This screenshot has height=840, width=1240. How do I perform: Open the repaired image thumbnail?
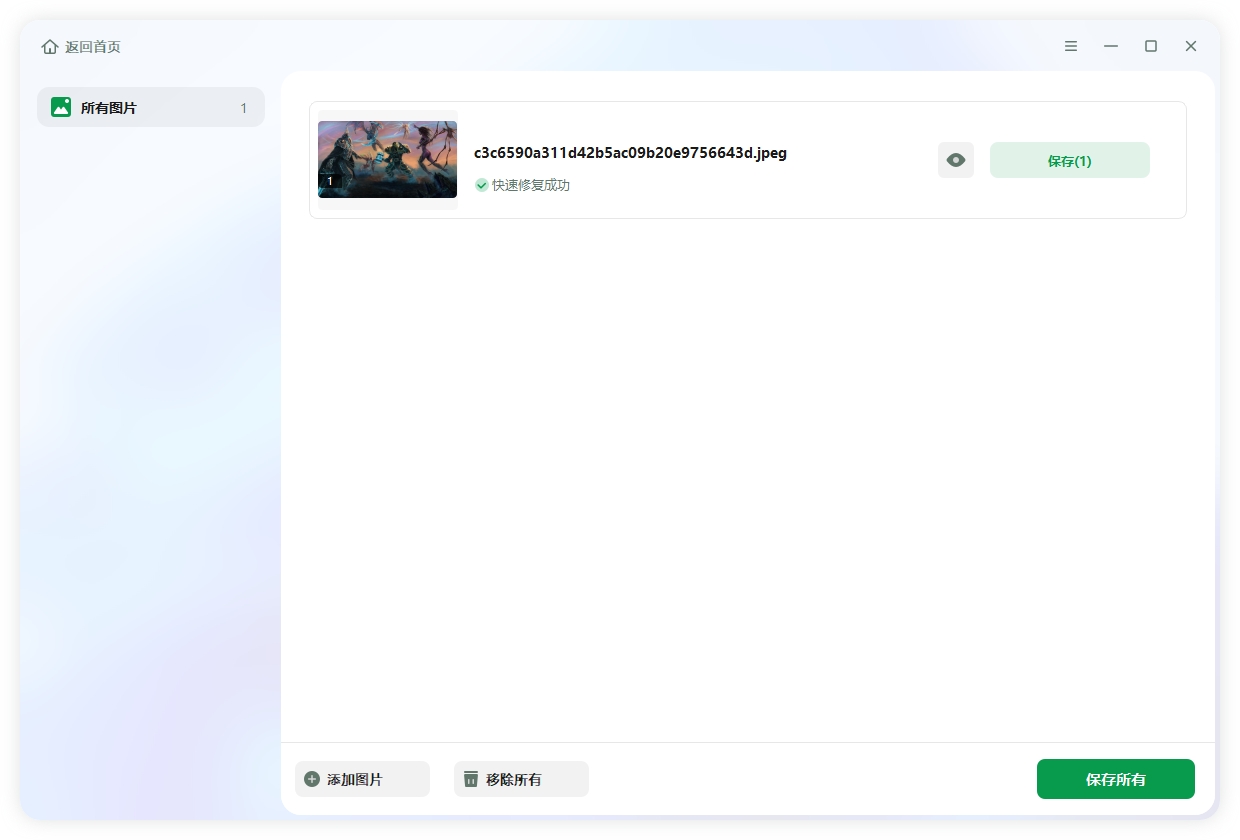[387, 160]
